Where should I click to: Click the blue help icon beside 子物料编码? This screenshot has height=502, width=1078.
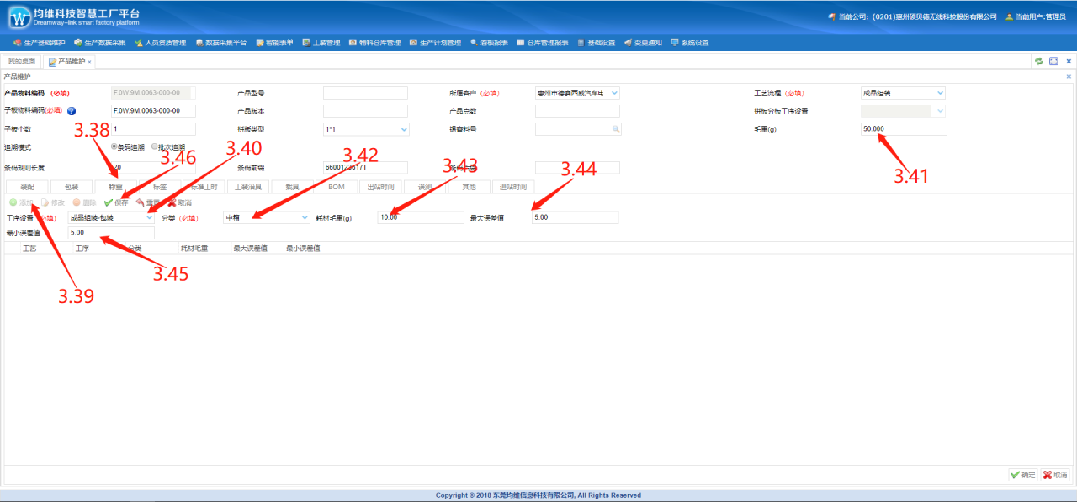(72, 111)
